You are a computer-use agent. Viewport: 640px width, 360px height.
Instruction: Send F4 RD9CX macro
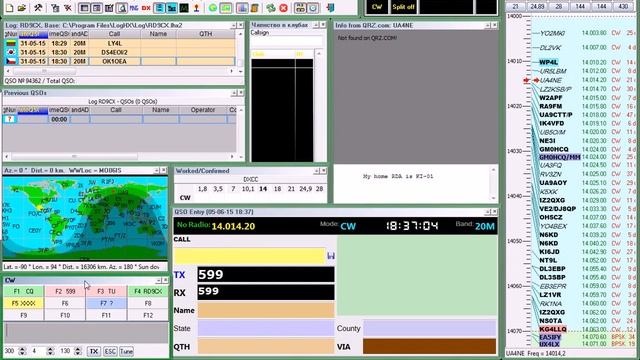tap(148, 291)
